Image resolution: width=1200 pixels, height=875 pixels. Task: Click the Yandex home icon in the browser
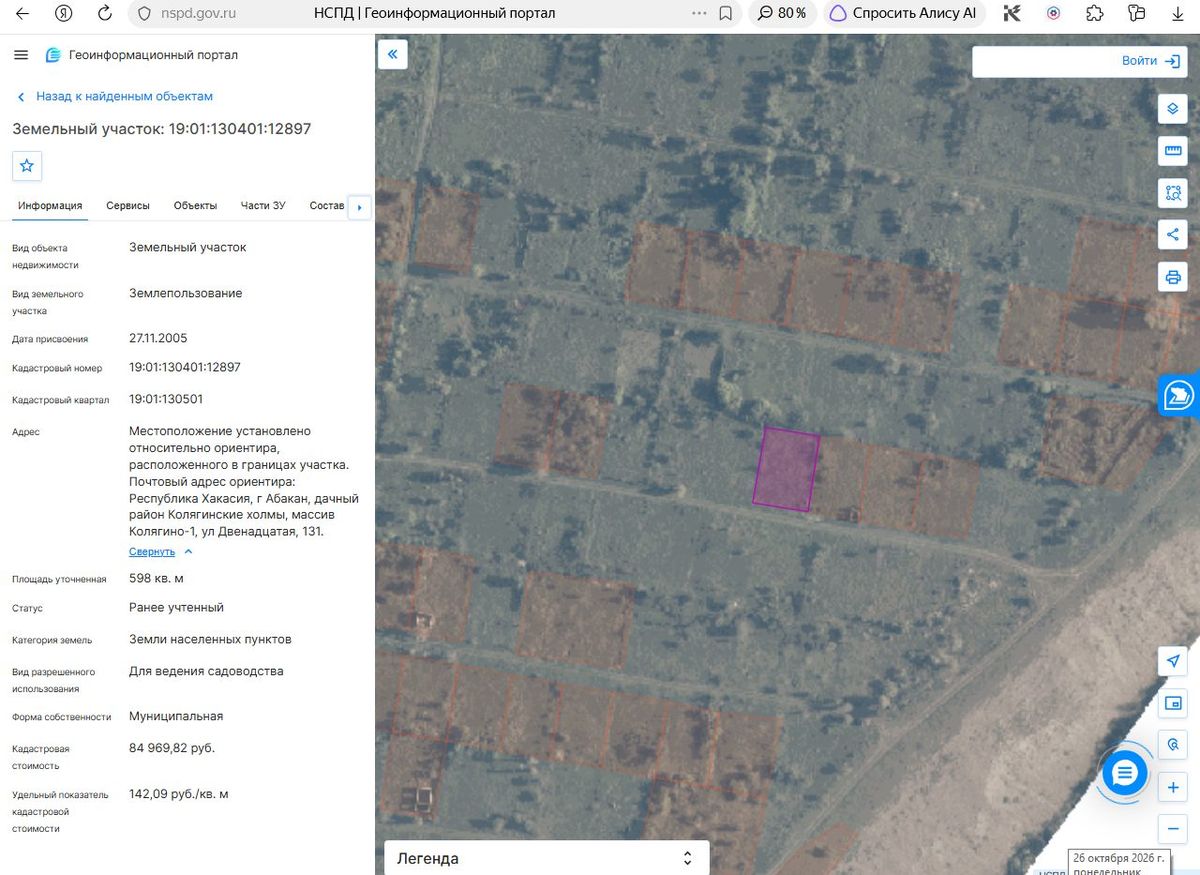click(64, 13)
